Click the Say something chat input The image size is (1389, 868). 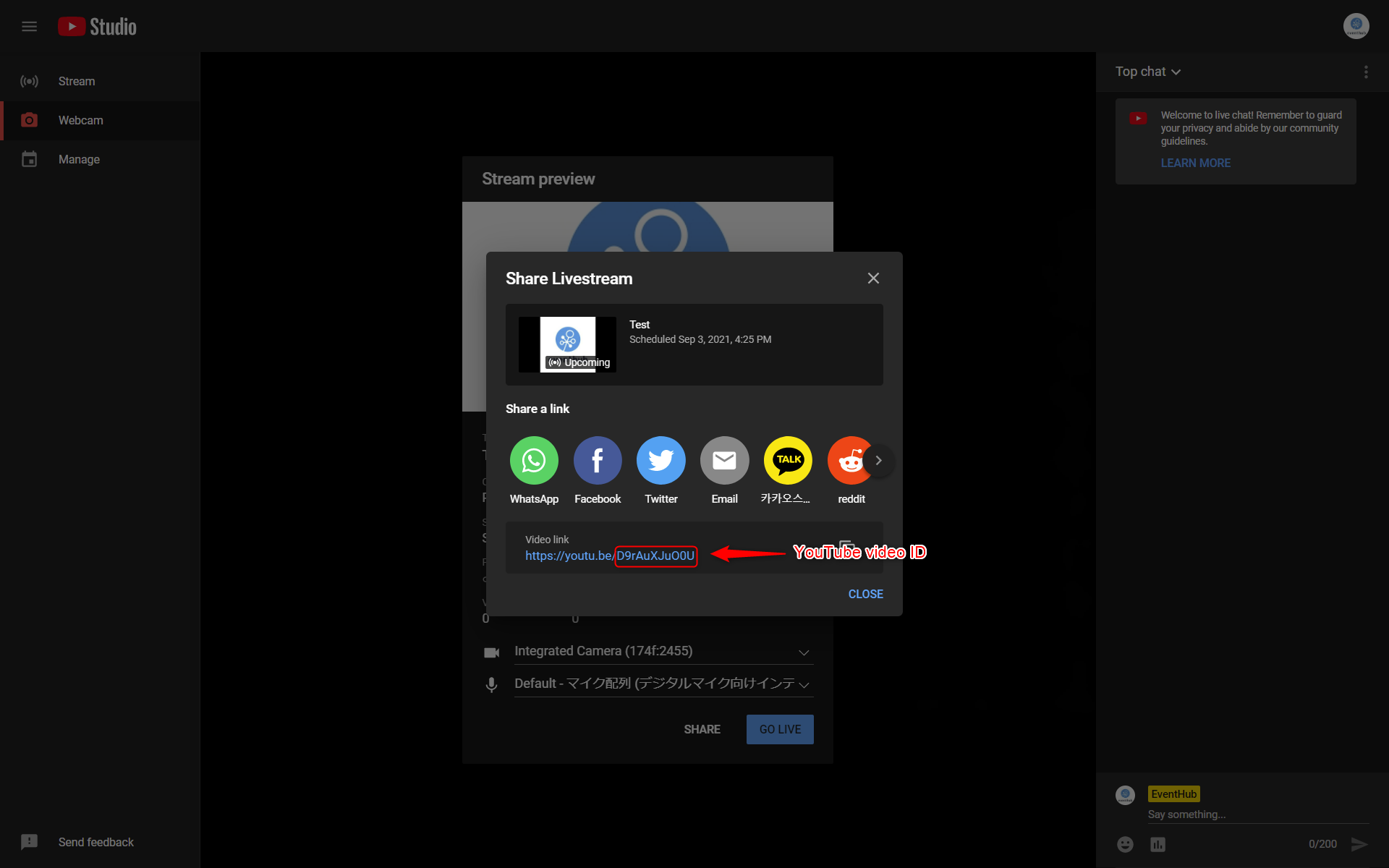1258,814
